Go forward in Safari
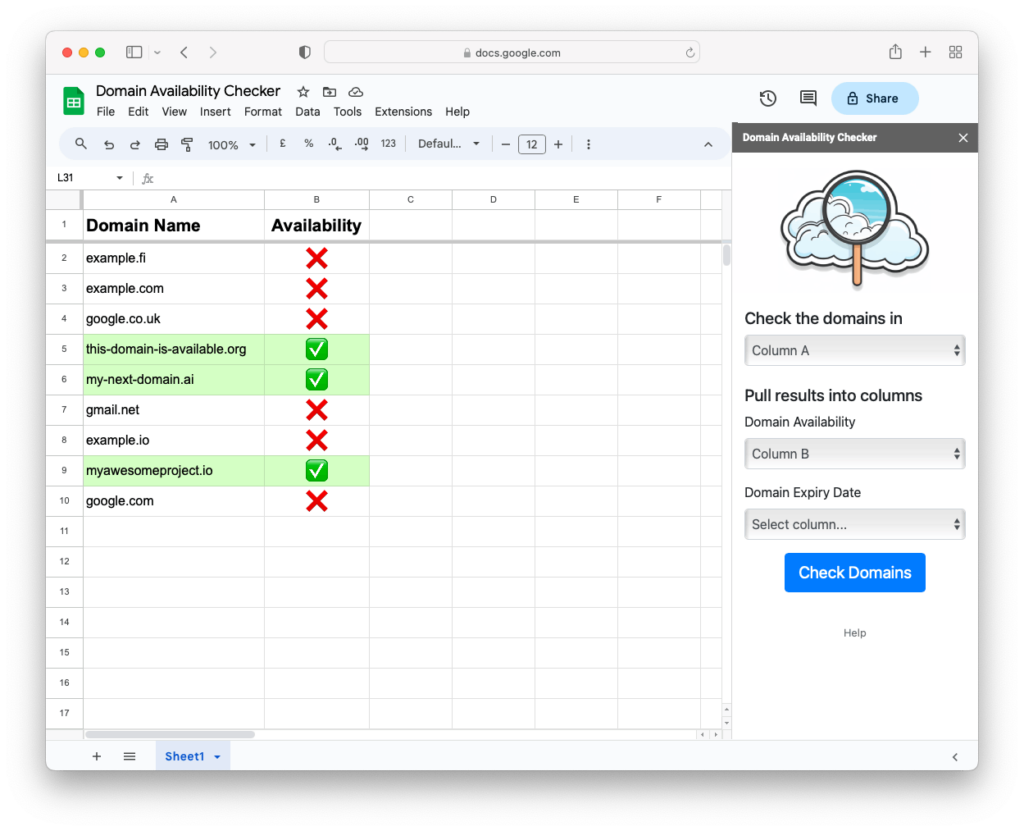This screenshot has height=831, width=1024. point(213,52)
